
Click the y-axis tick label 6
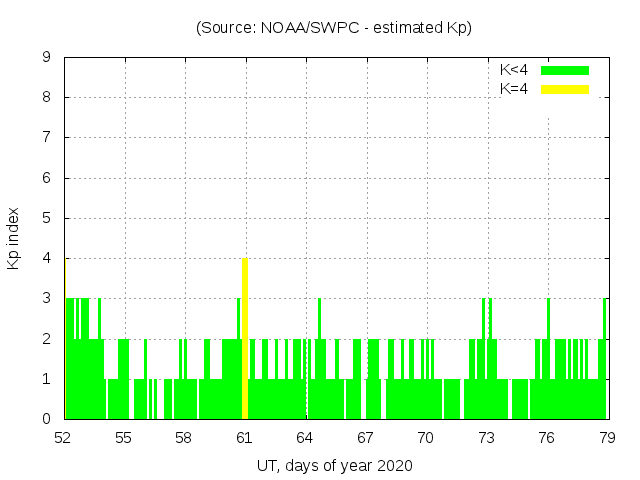point(46,178)
